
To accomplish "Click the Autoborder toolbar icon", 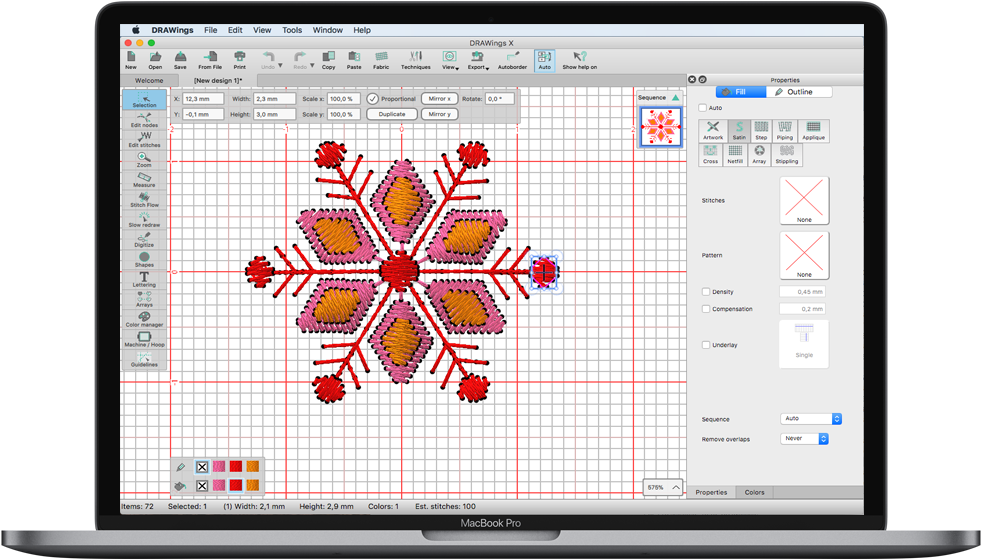I will [x=512, y=60].
